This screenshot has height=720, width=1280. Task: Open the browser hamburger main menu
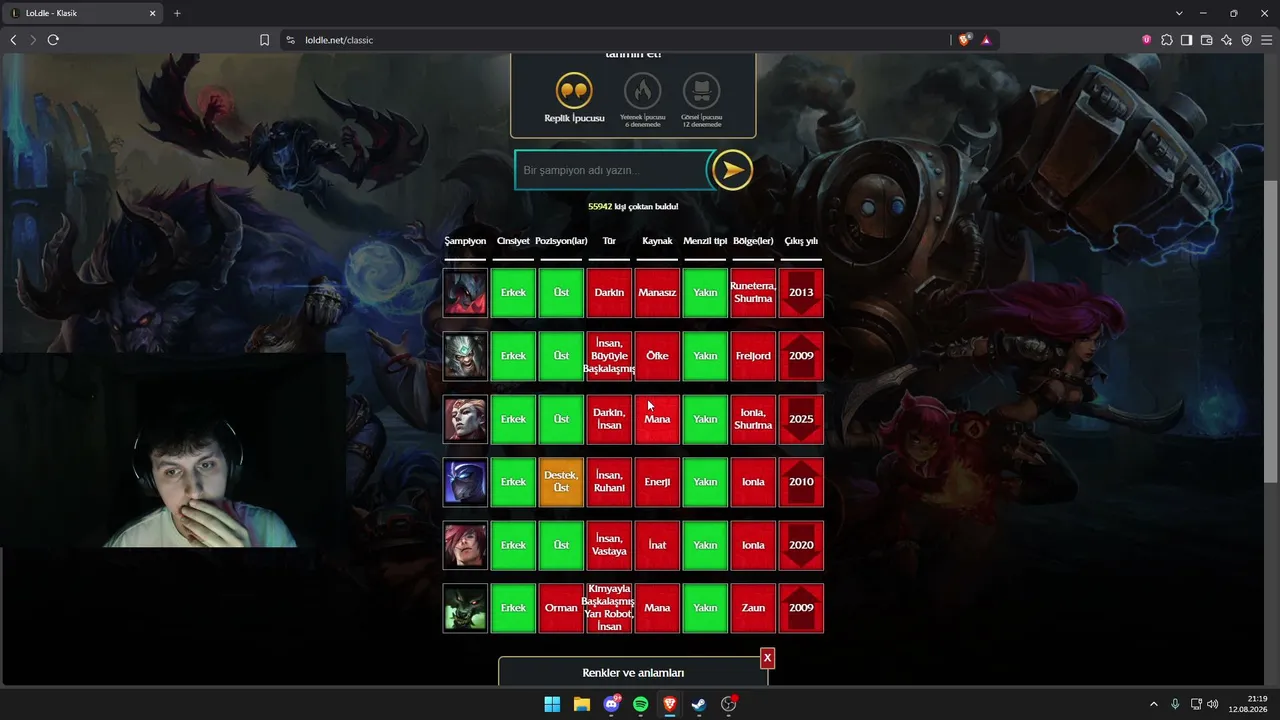1266,40
